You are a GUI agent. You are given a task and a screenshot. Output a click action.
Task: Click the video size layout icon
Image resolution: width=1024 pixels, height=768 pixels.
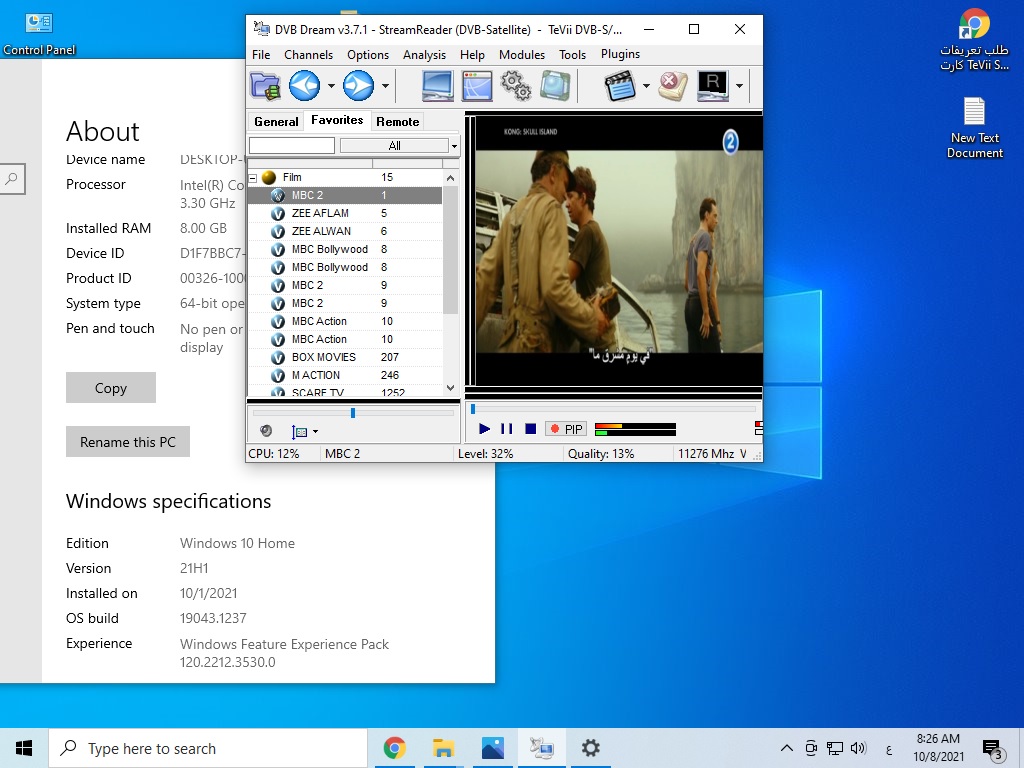299,431
